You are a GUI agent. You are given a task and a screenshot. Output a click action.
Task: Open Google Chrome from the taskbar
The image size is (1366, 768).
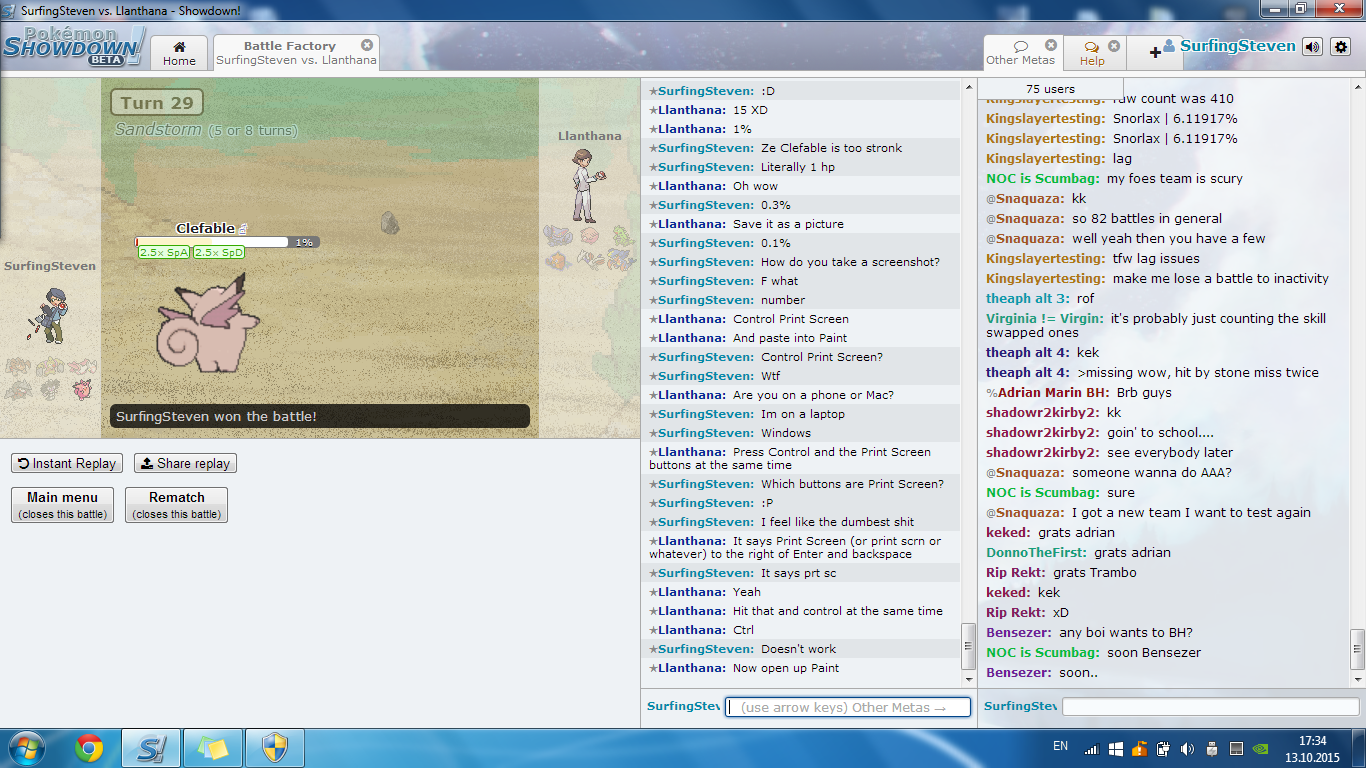coord(90,748)
